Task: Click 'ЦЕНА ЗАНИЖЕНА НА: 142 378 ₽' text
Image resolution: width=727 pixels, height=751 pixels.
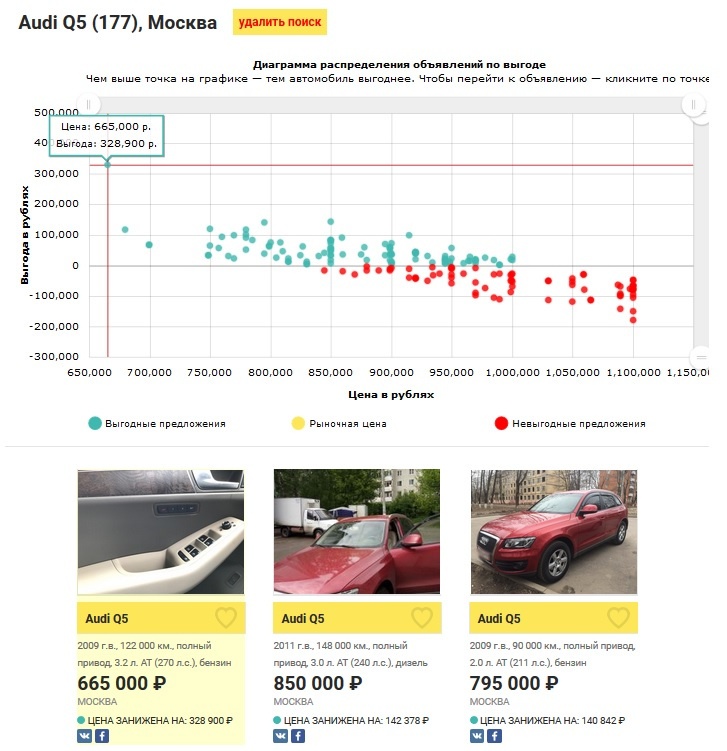Action: click(x=356, y=720)
